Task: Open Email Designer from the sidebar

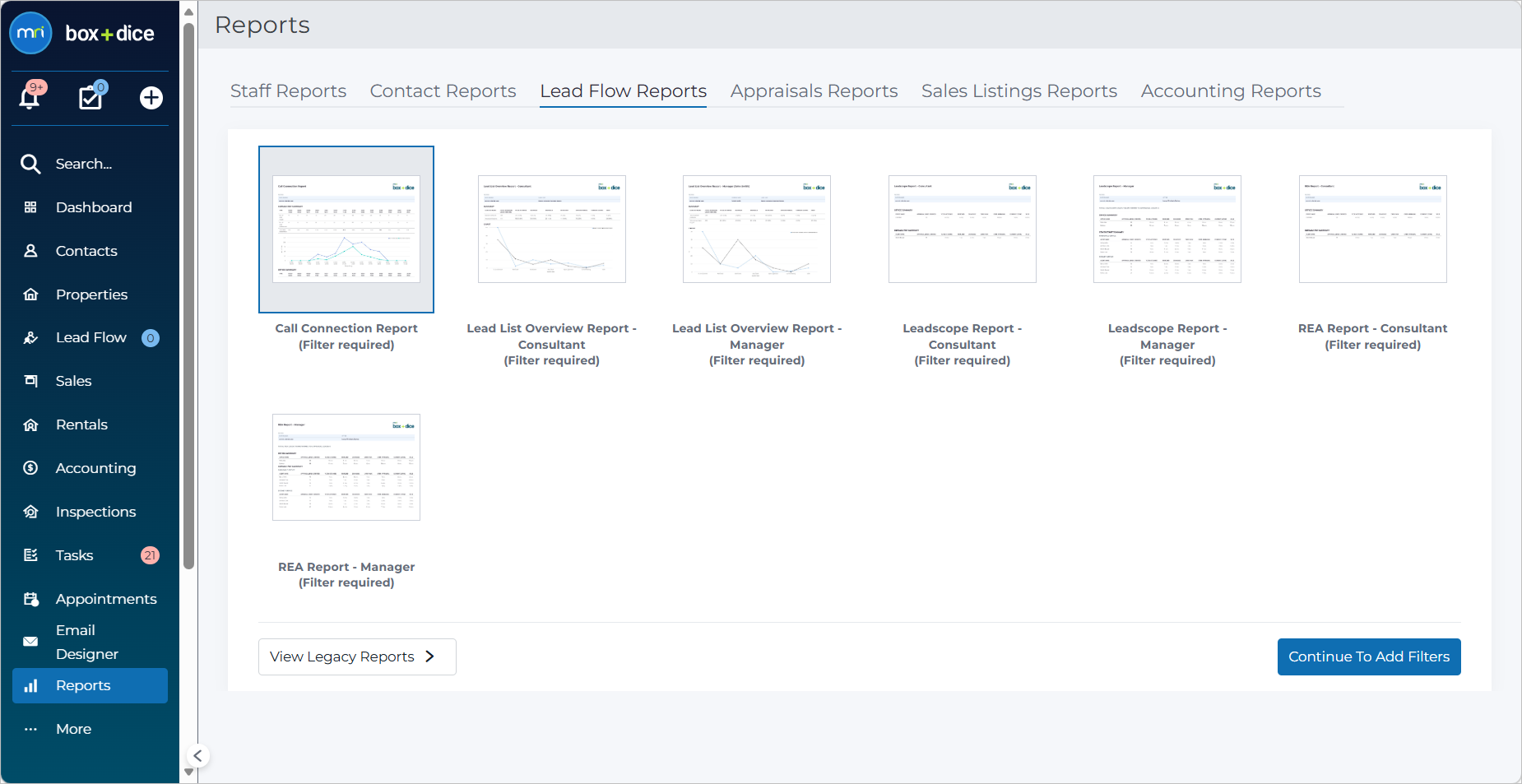Action: point(90,642)
